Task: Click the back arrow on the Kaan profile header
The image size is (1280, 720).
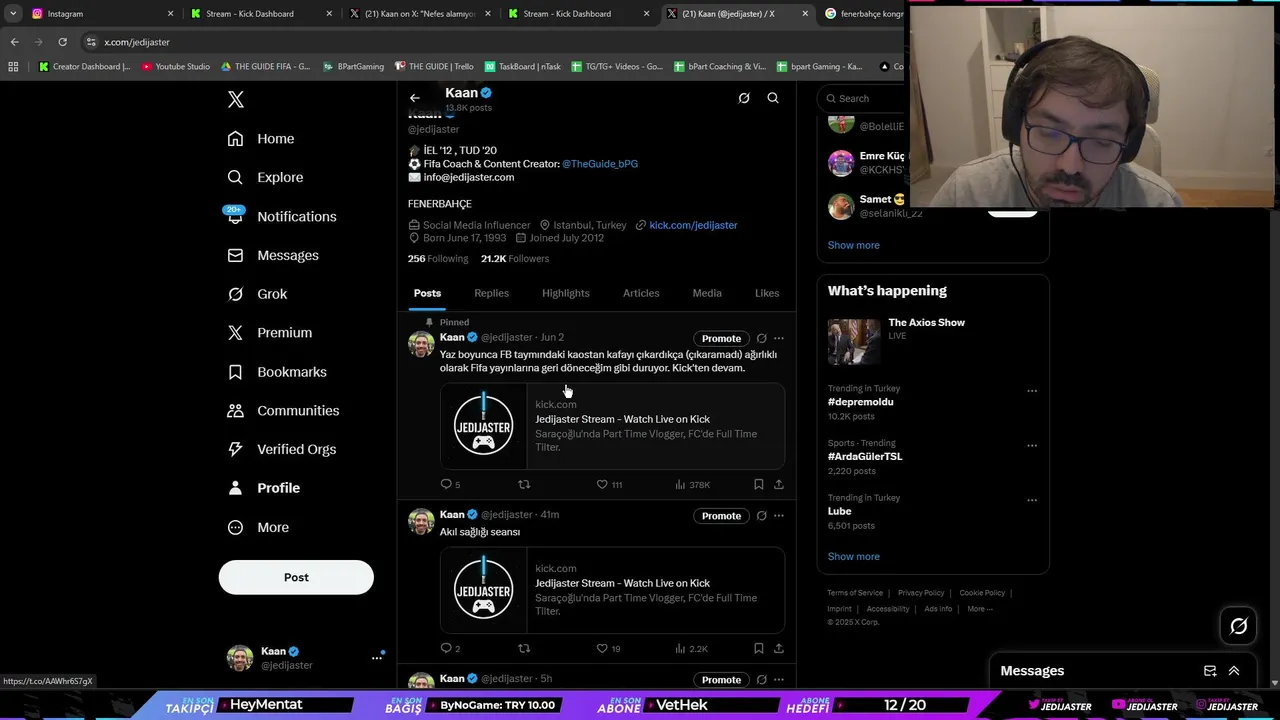Action: point(414,98)
